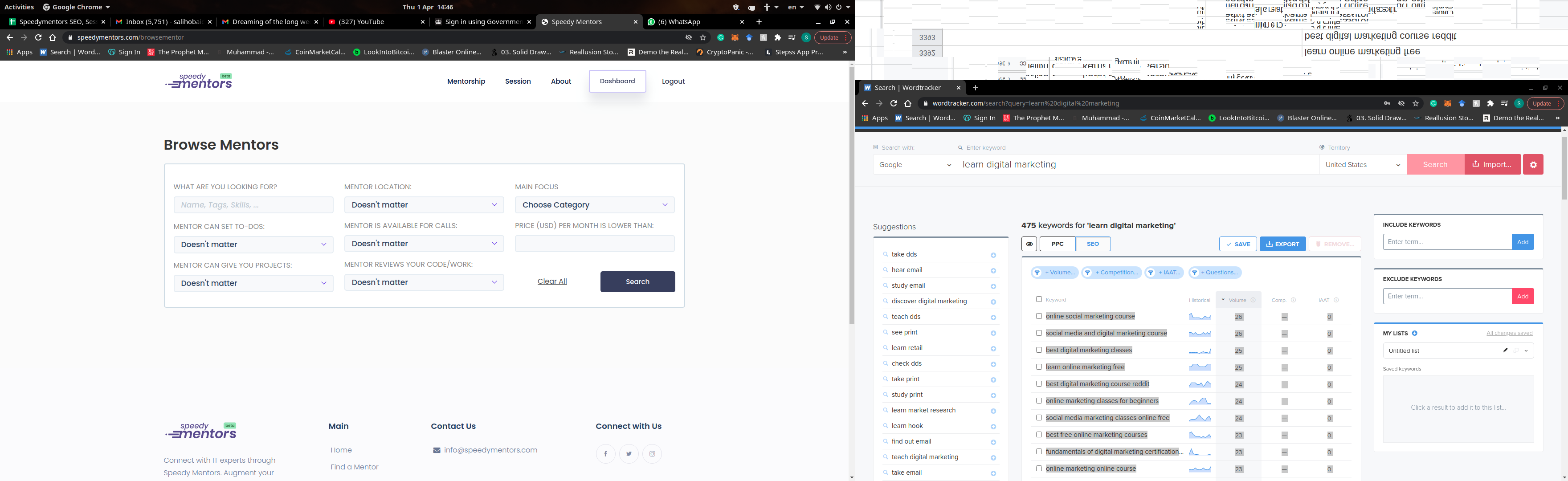Image resolution: width=1568 pixels, height=481 pixels.
Task: Open system power menu icon in top bar
Action: click(x=839, y=7)
